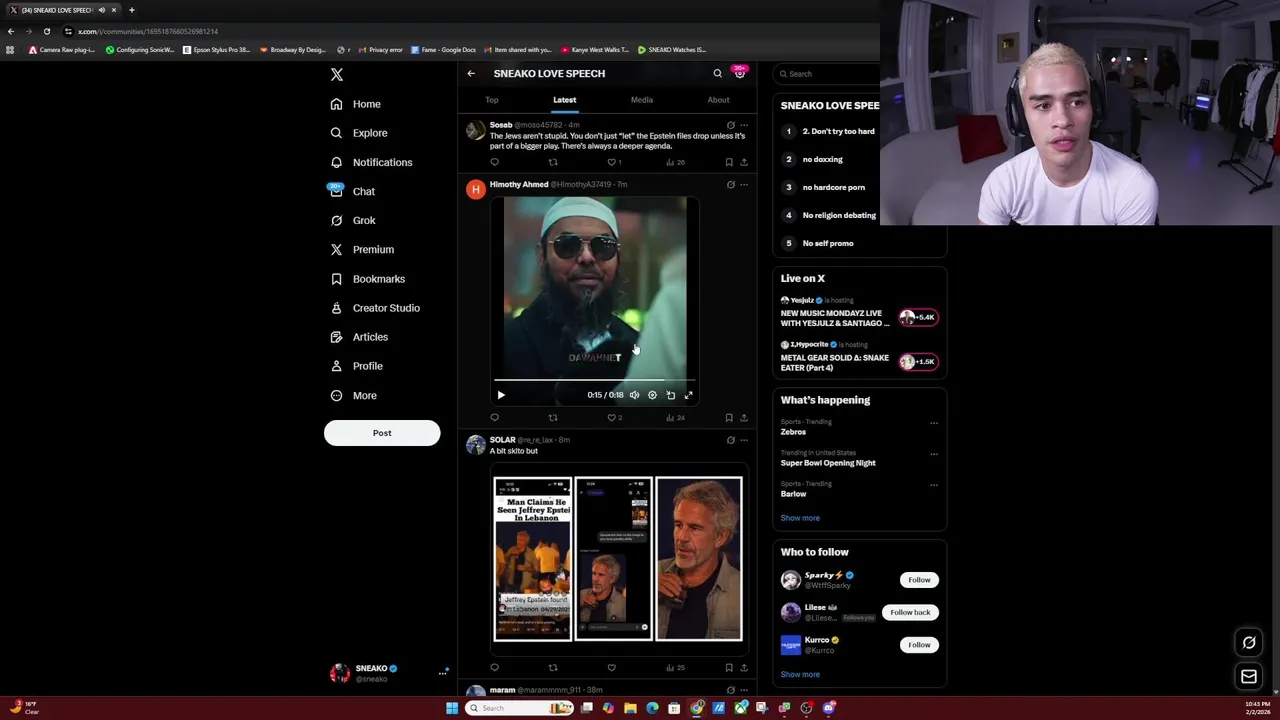Open more options on Sosab's post
This screenshot has height=720, width=1280.
(743, 125)
